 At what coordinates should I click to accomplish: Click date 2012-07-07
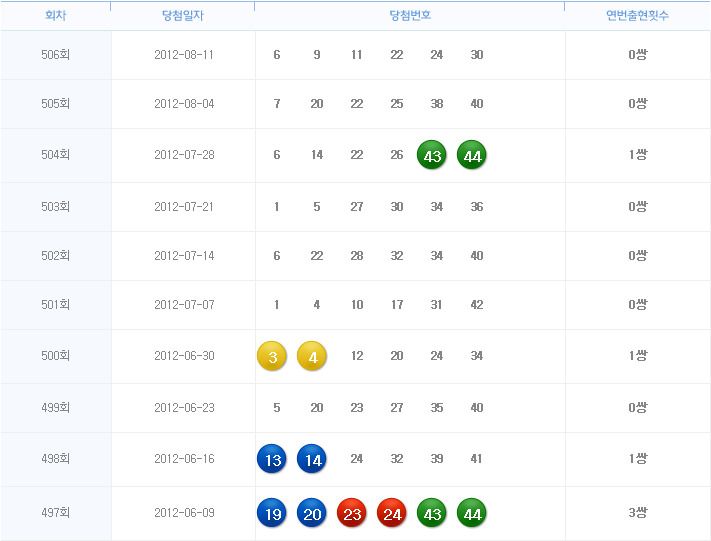tap(184, 305)
